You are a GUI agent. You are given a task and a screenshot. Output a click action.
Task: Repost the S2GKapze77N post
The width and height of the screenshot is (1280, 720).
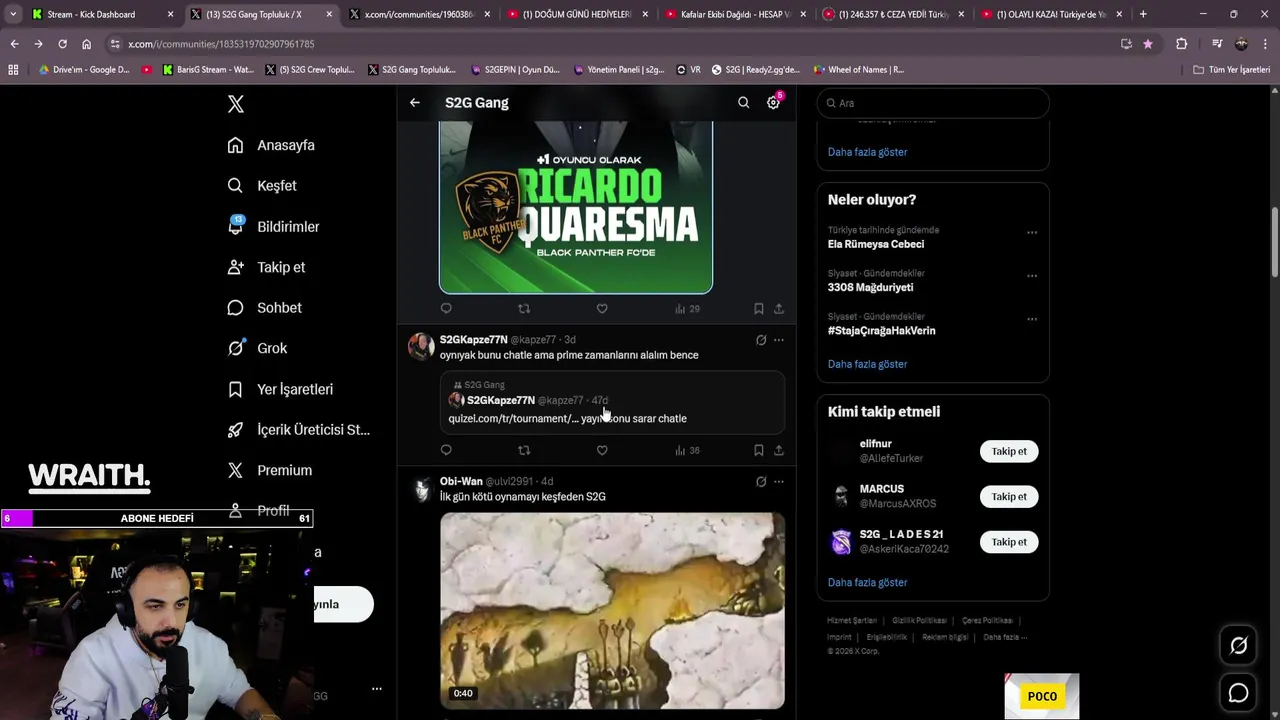coord(524,450)
